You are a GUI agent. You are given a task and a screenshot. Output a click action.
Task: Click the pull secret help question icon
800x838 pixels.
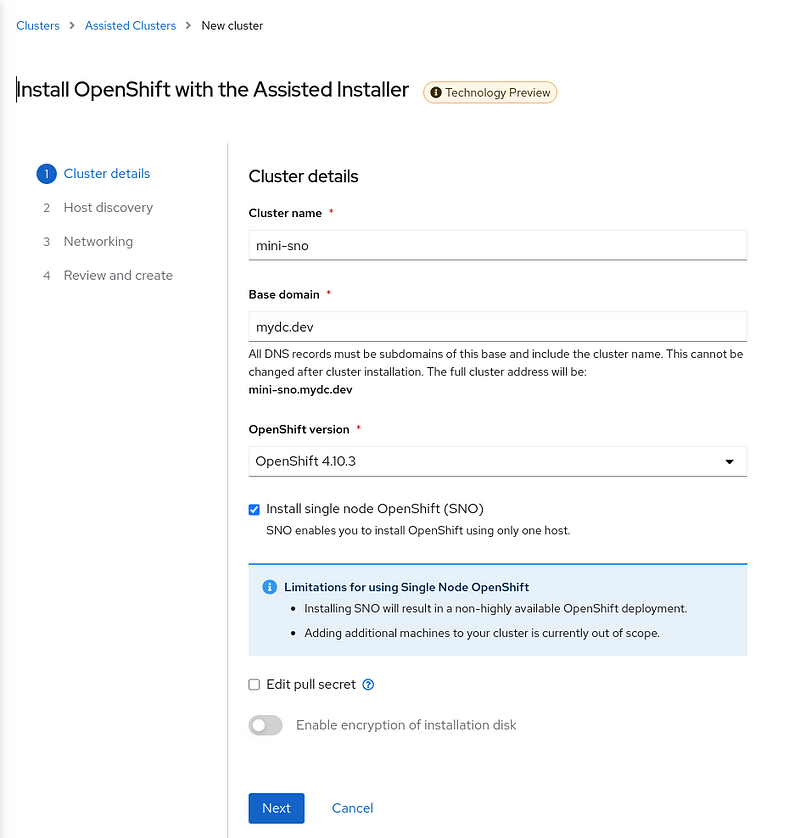click(x=368, y=685)
